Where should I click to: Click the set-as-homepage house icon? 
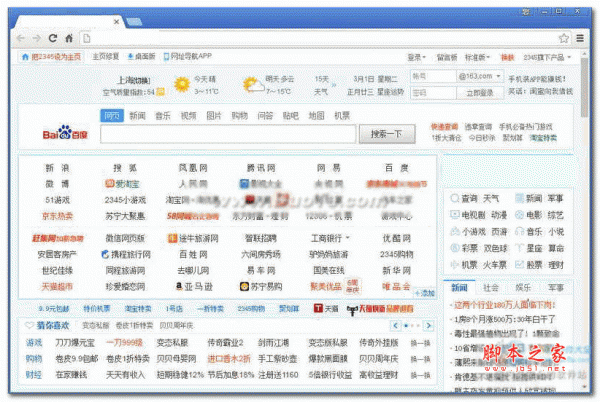pos(25,57)
